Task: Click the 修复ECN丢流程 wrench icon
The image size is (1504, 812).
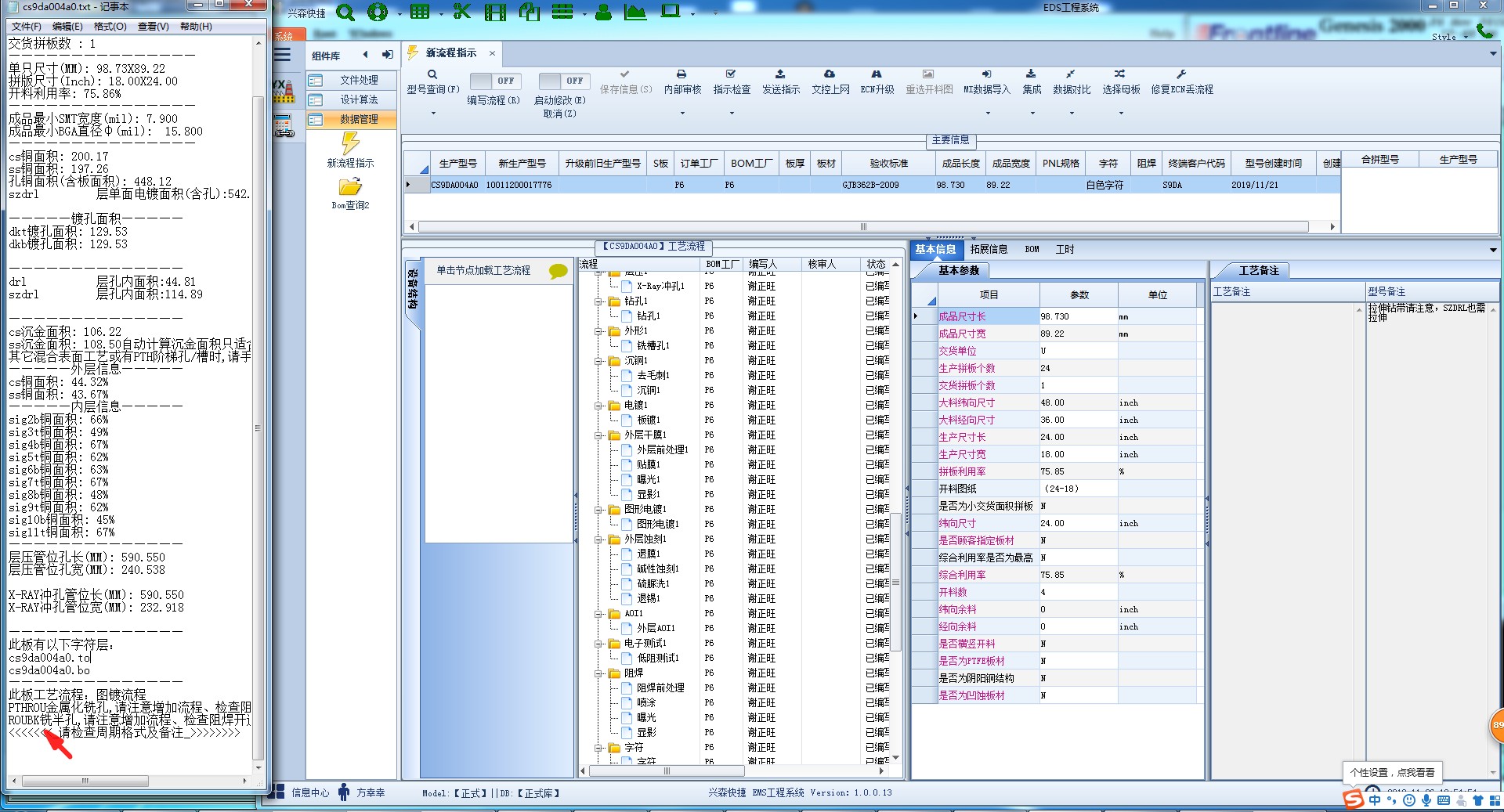Action: coord(1181,74)
